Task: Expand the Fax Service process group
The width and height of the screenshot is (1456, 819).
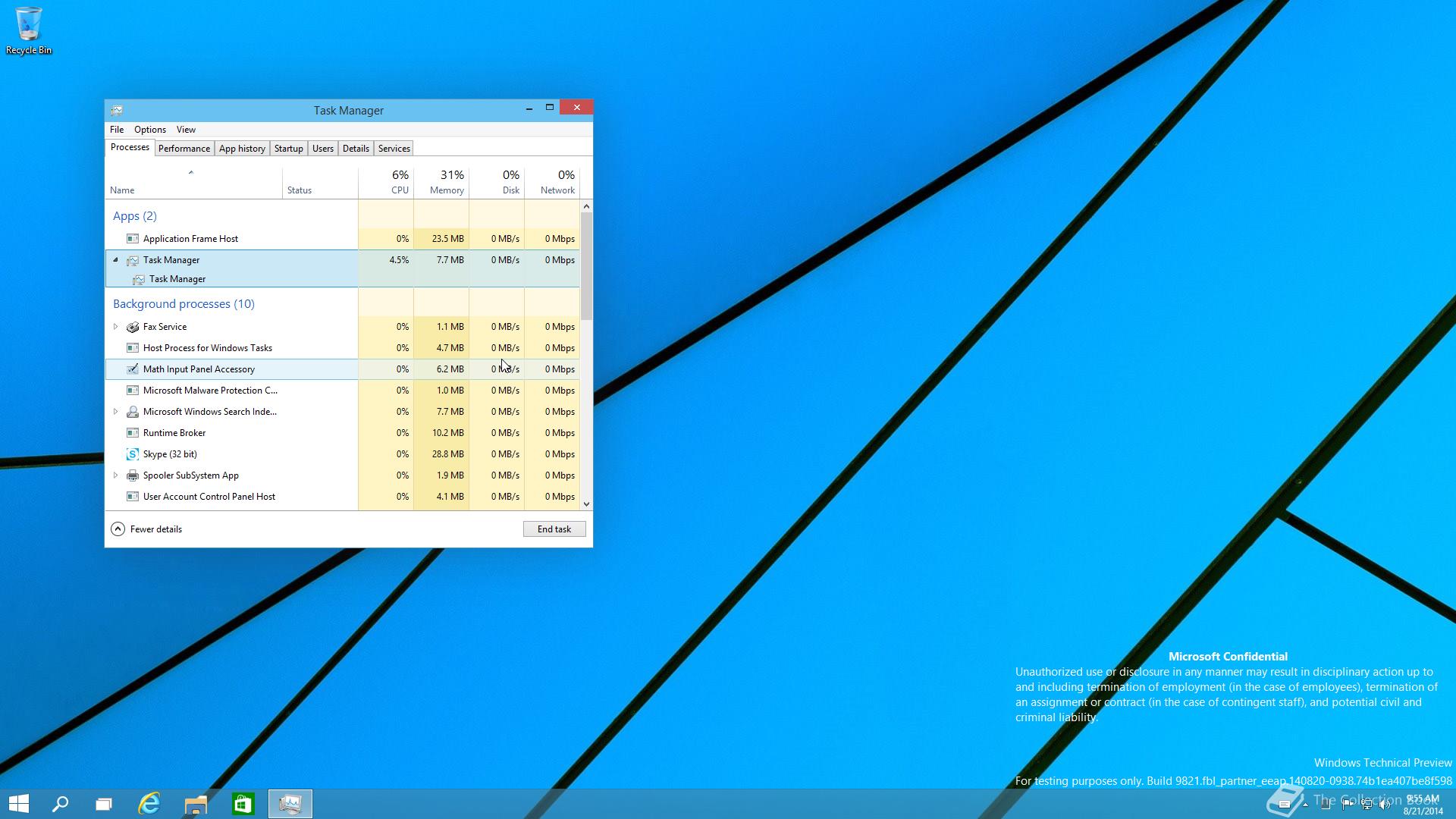Action: 115,327
